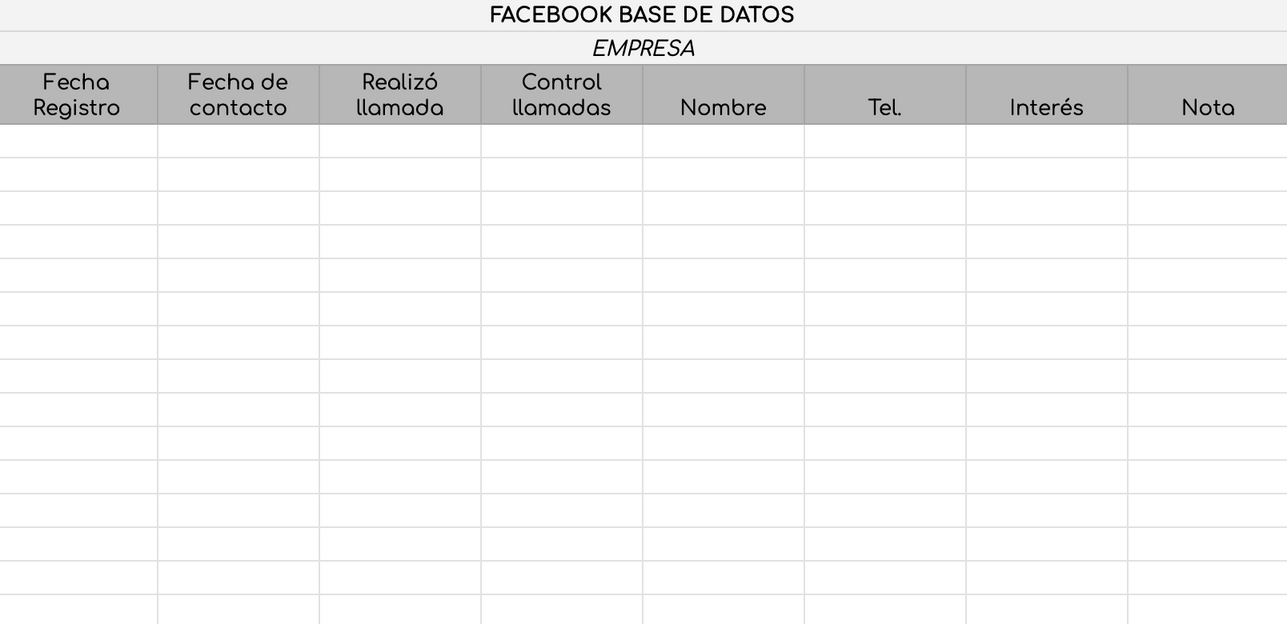Select the EMPRESA subtitle cell
The width and height of the screenshot is (1287, 624).
click(642, 48)
